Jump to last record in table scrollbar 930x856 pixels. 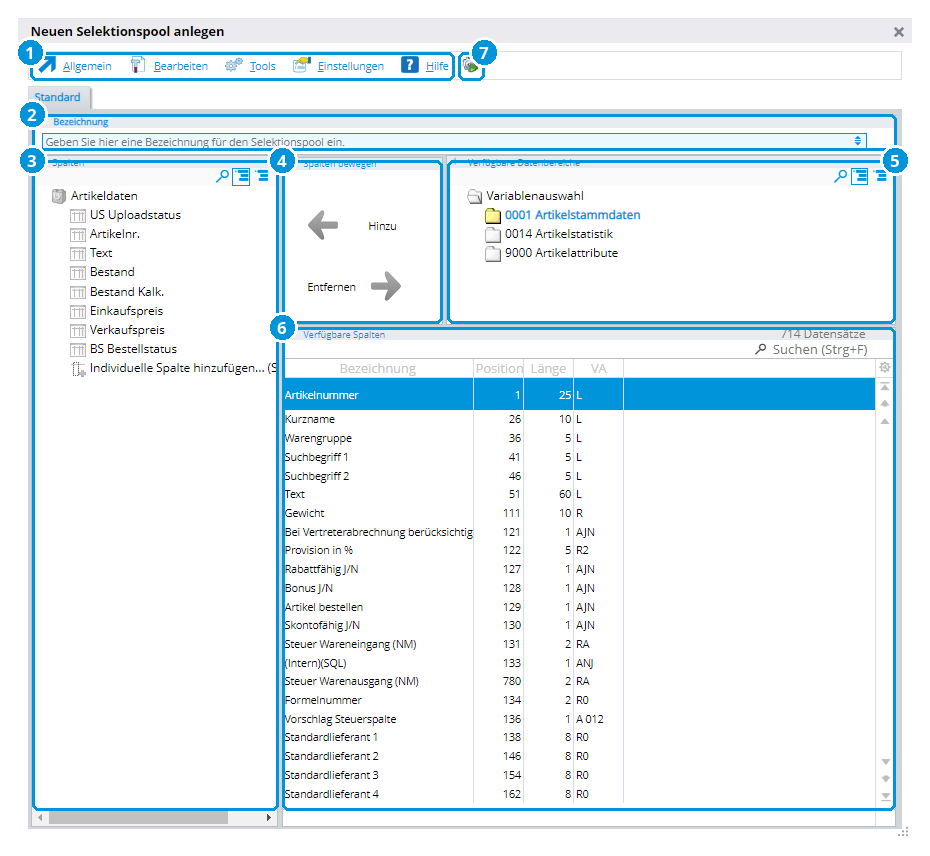[x=886, y=796]
